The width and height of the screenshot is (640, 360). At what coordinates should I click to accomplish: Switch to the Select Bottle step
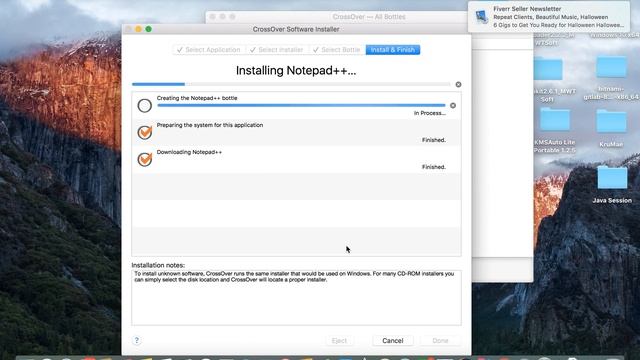337,50
